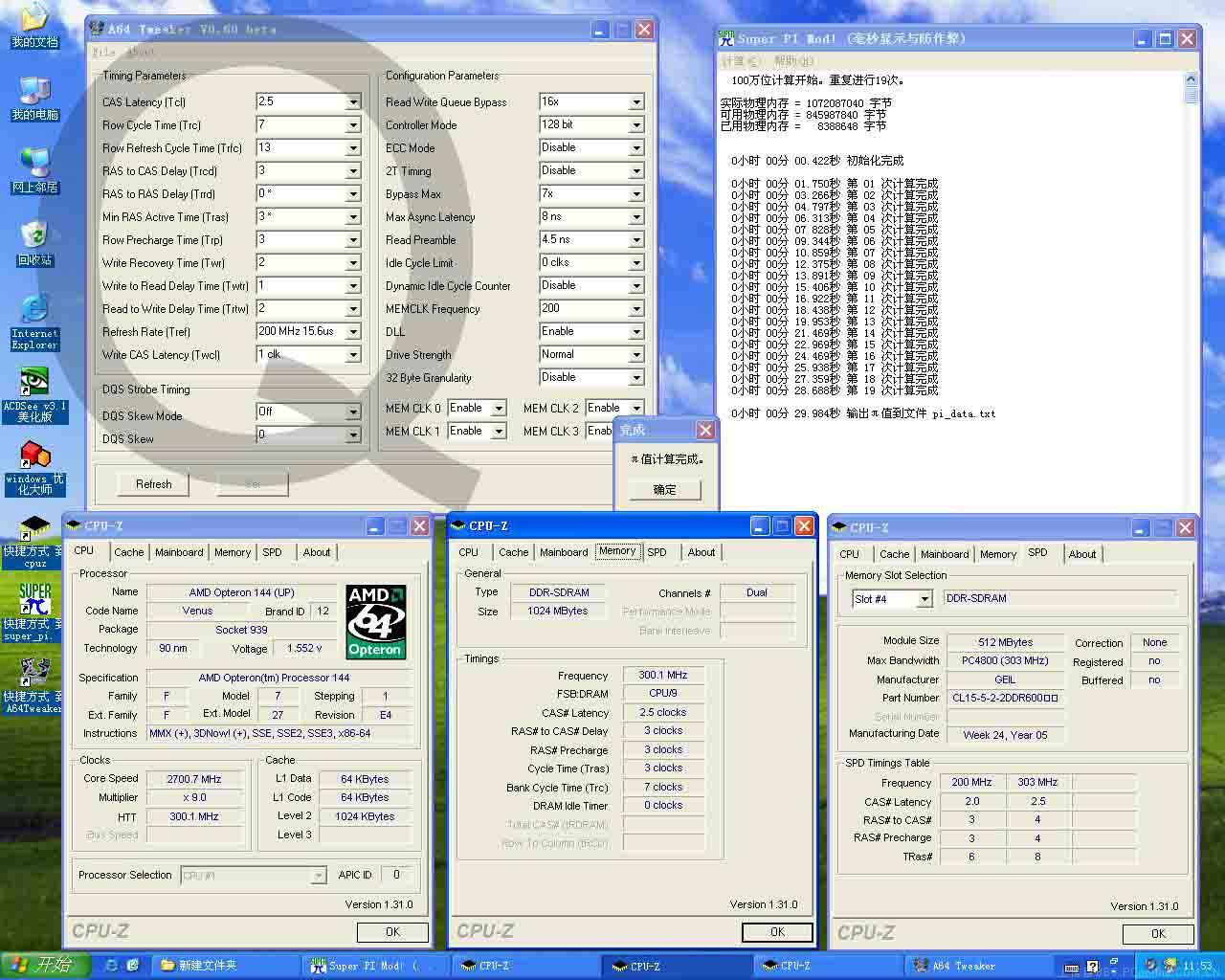This screenshot has width=1225, height=980.
Task: Open the super_pi desktop shortcut
Action: tap(34, 612)
